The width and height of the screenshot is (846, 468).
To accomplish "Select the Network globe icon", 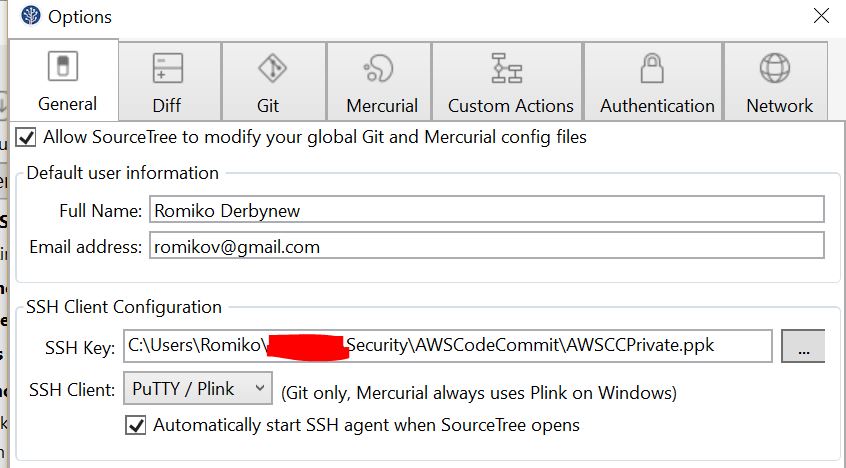I will [x=775, y=68].
